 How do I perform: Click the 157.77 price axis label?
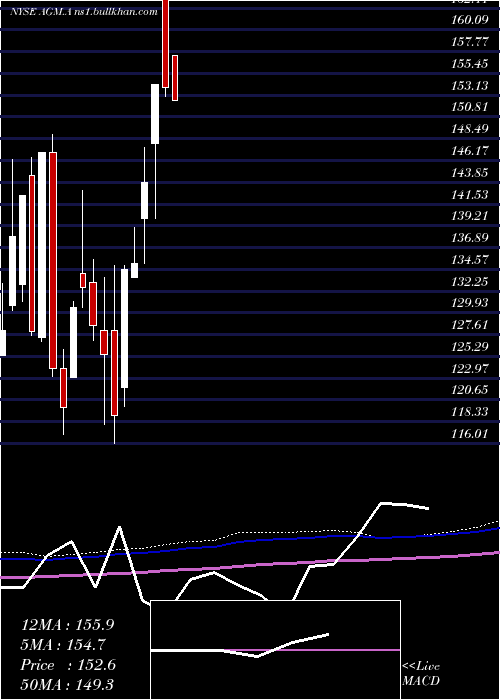(470, 42)
